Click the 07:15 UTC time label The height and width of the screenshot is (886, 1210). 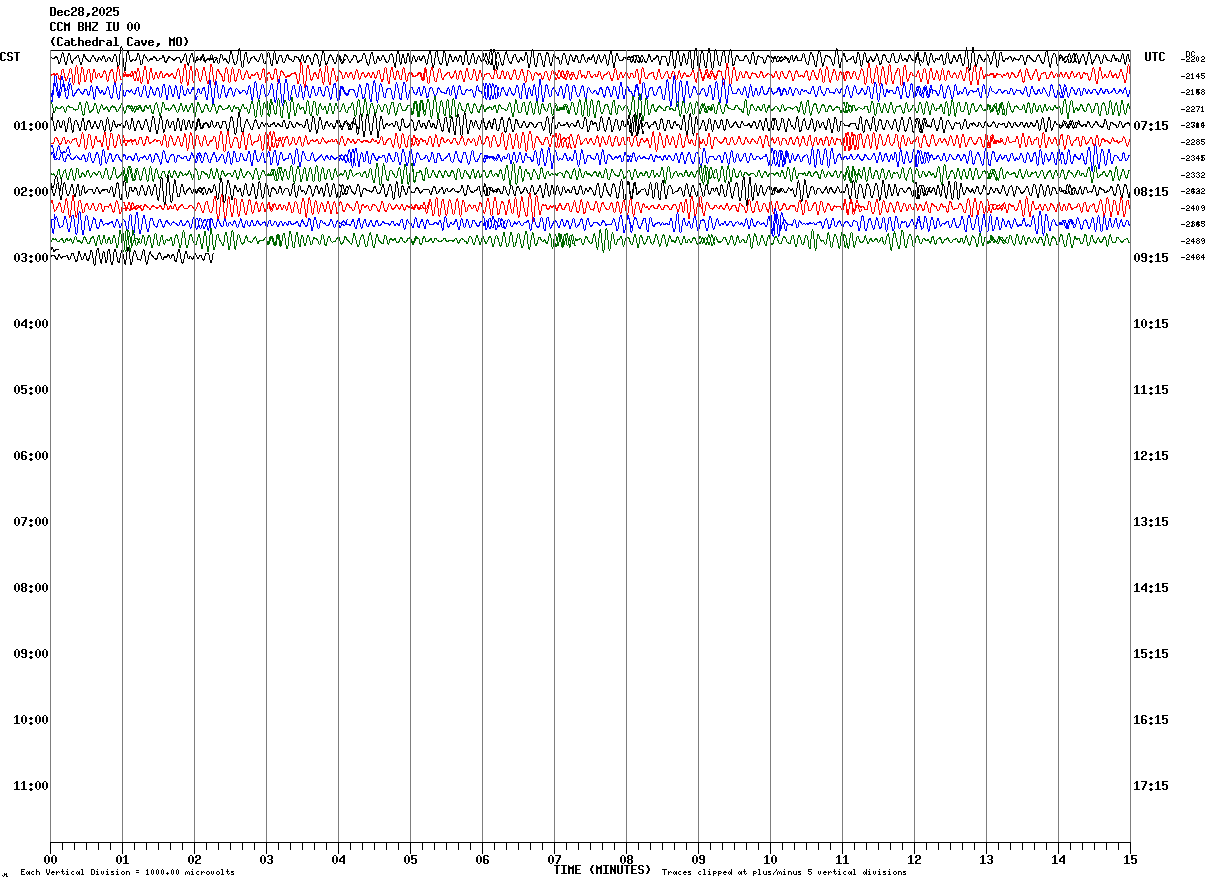pyautogui.click(x=1151, y=126)
